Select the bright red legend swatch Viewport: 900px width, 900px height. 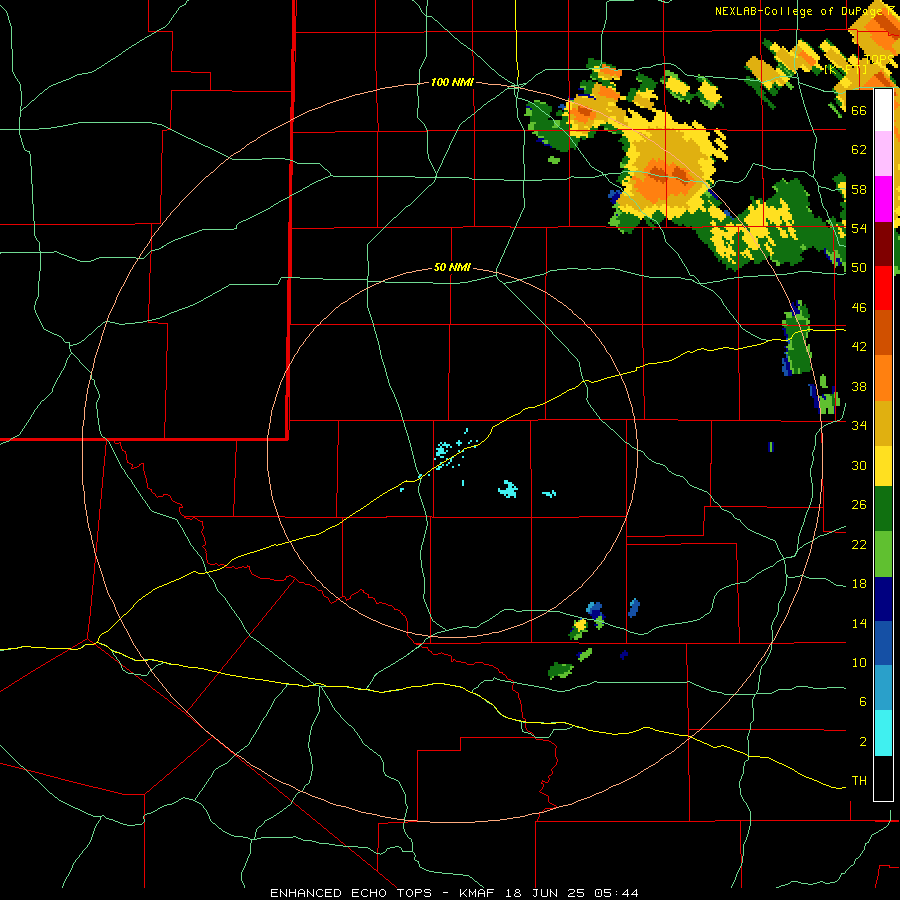tap(883, 288)
